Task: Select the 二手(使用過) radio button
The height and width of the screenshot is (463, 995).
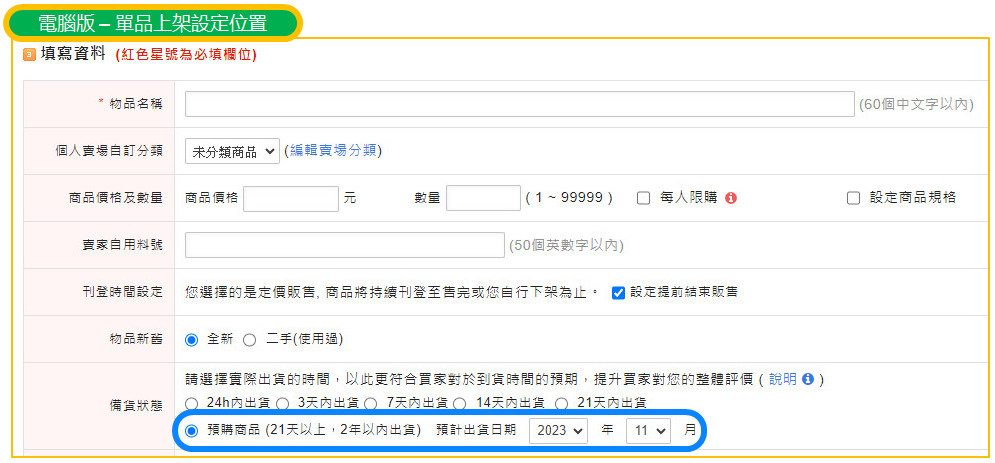Action: (249, 339)
